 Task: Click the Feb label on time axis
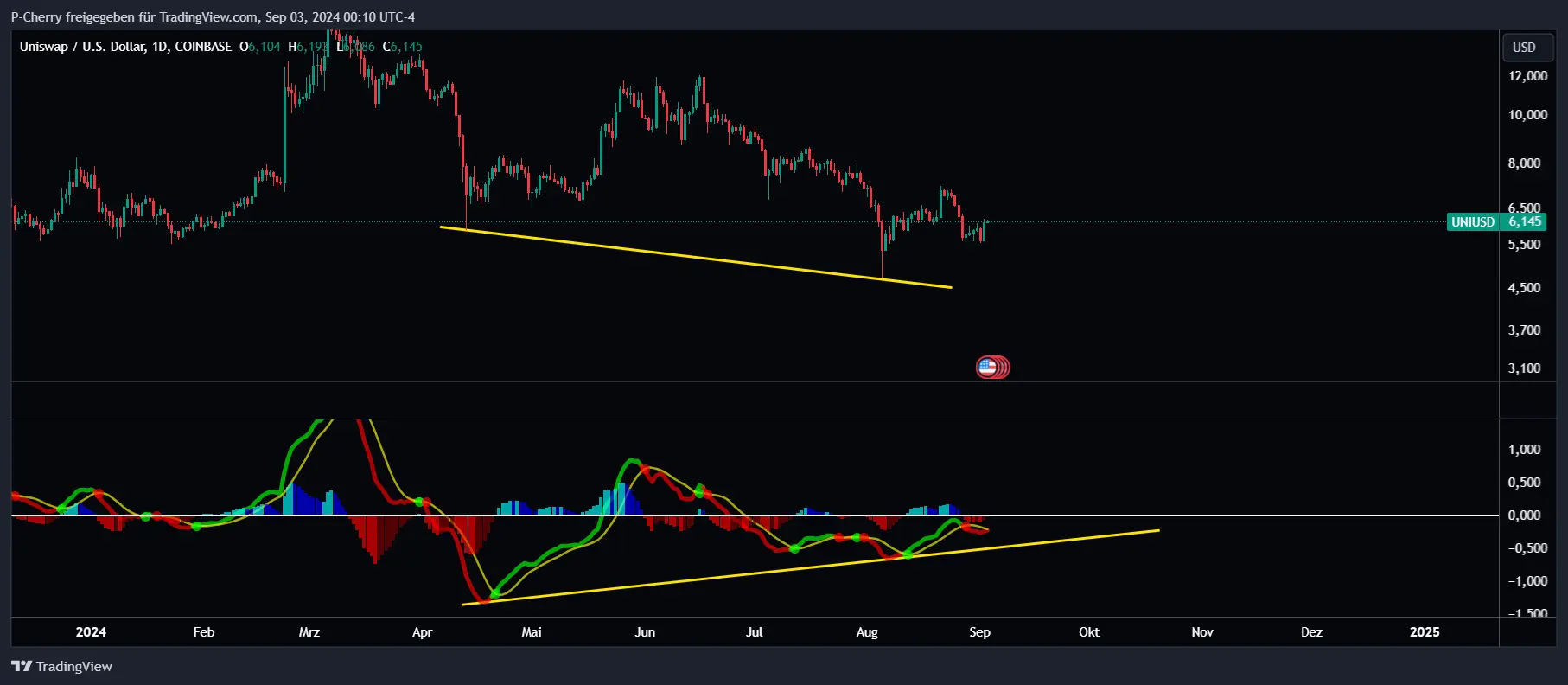pyautogui.click(x=204, y=632)
